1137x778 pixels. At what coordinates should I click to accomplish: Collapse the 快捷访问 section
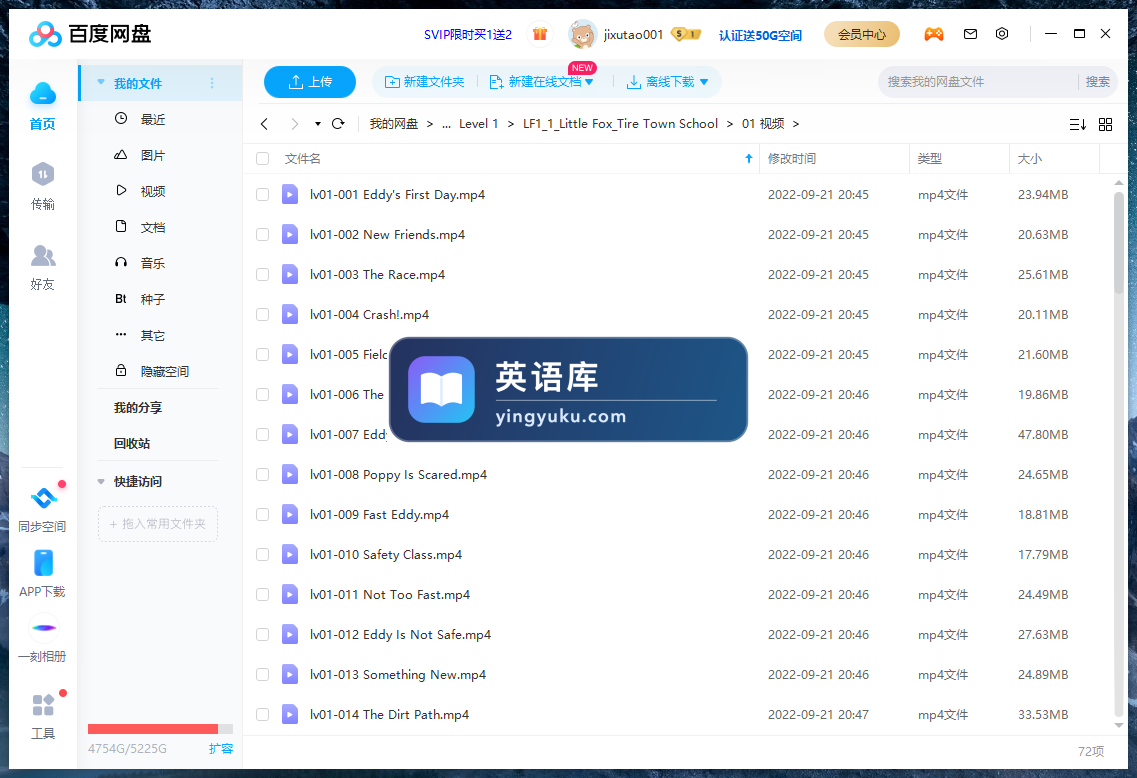[101, 481]
